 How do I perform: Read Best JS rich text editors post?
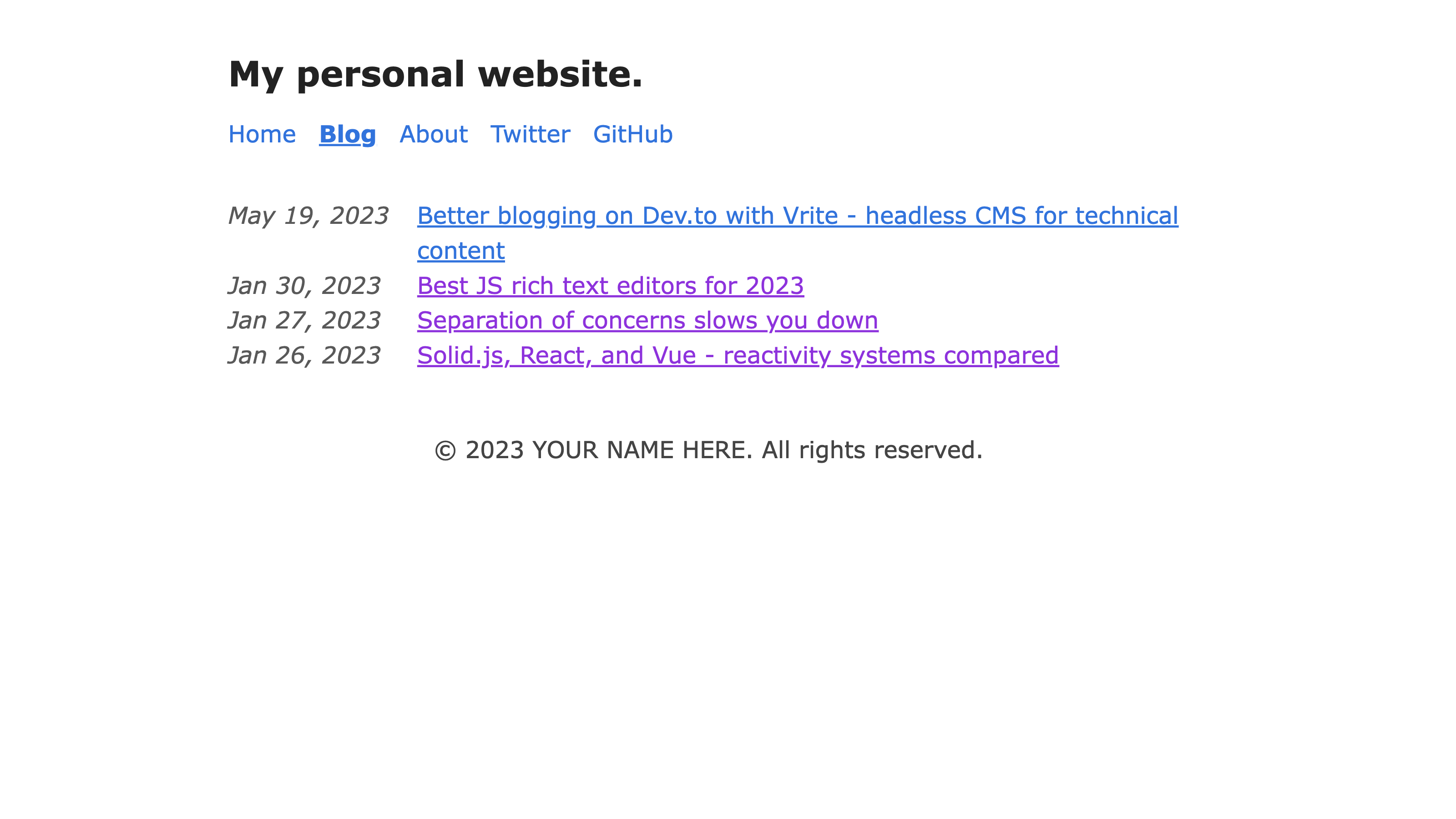click(611, 285)
